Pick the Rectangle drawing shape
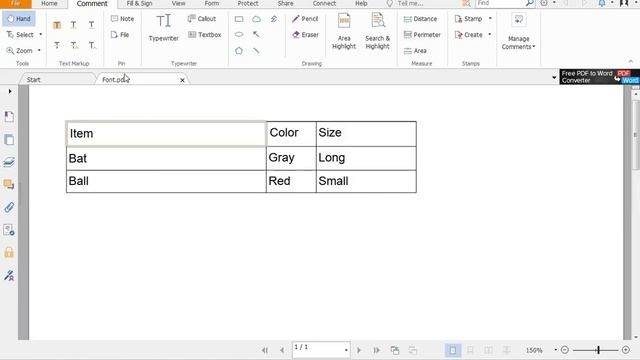 click(x=239, y=19)
